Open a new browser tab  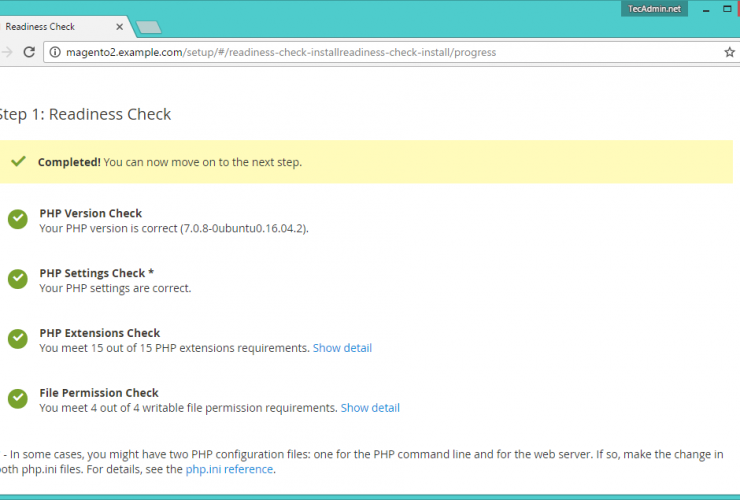(148, 27)
